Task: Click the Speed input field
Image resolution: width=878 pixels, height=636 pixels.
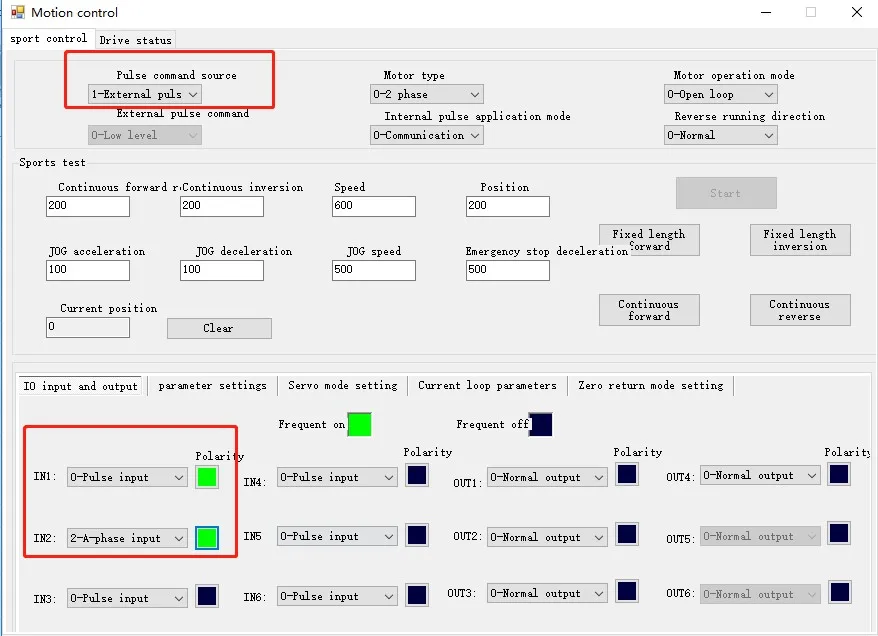Action: point(373,206)
